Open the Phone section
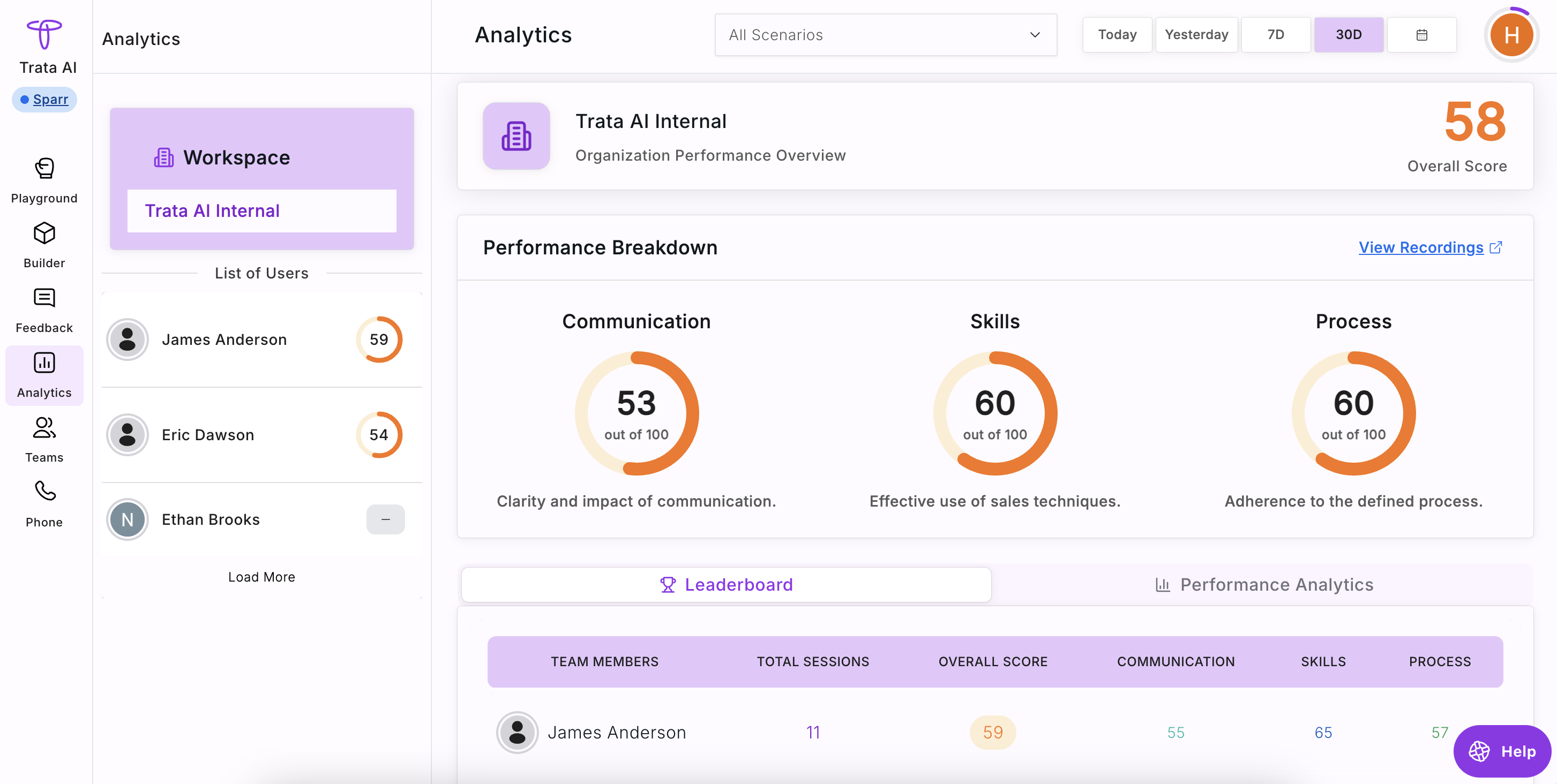The image size is (1557, 784). (44, 504)
